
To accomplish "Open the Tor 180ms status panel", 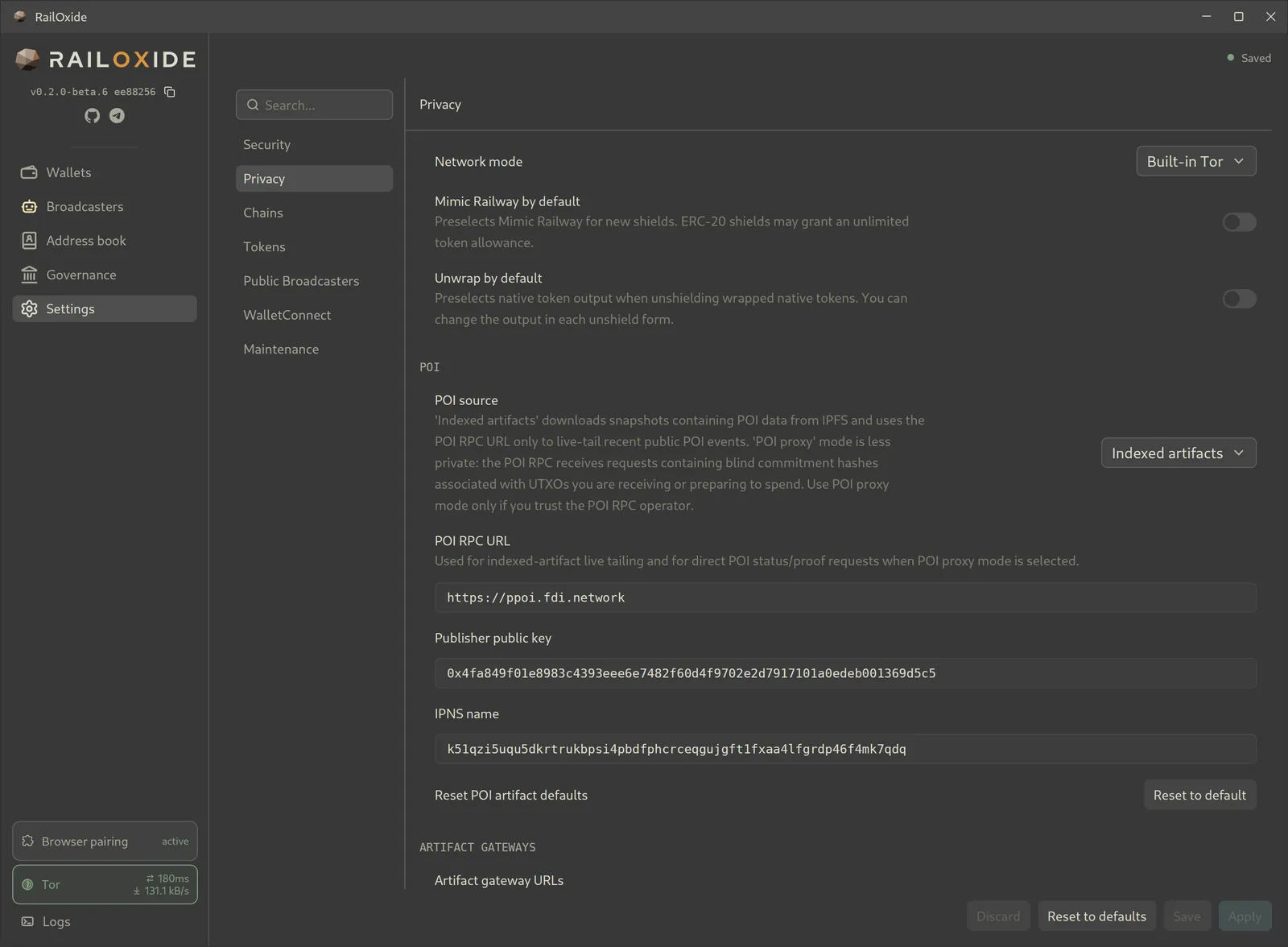I will click(105, 884).
